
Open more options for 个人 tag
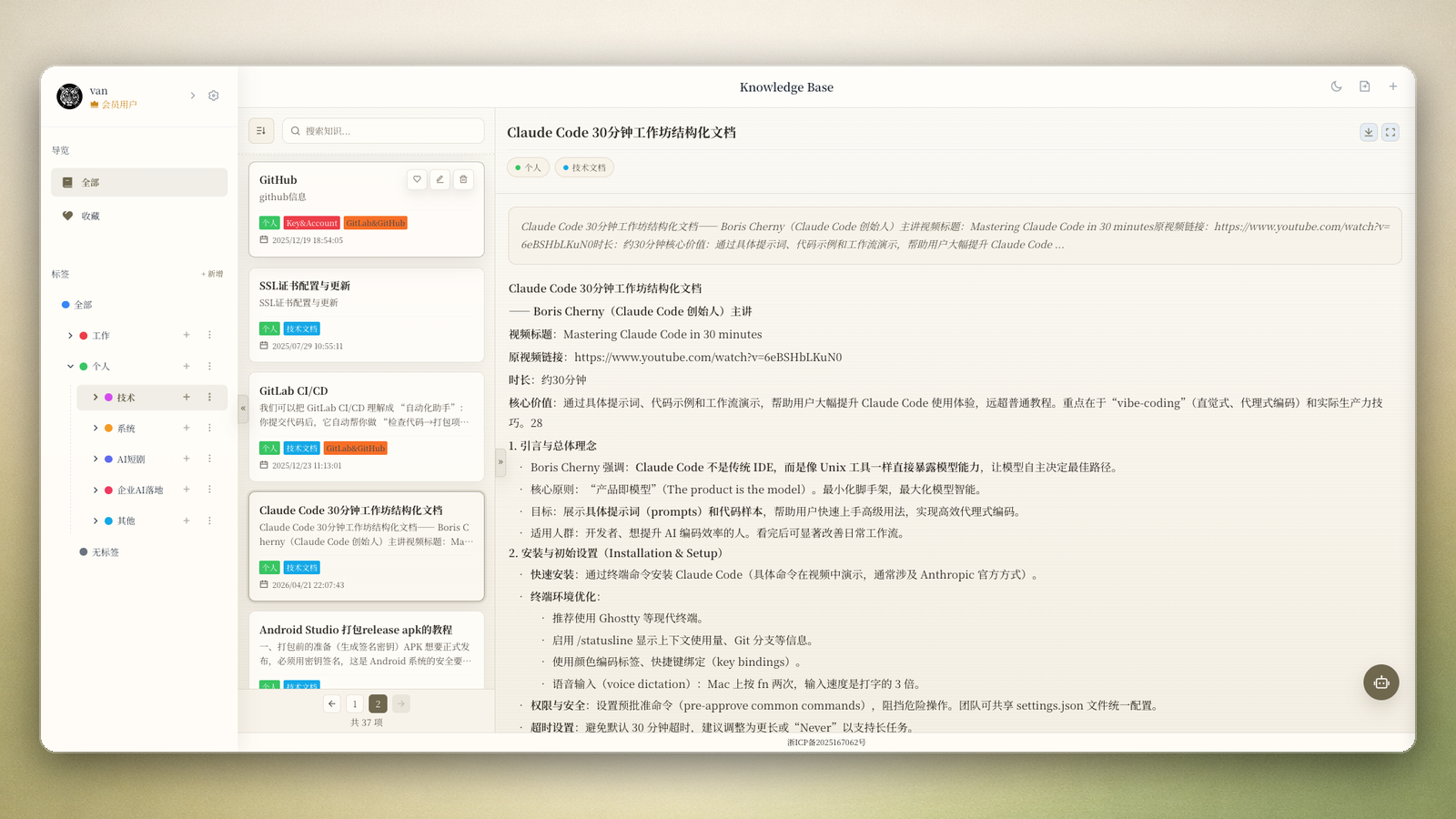[x=209, y=366]
